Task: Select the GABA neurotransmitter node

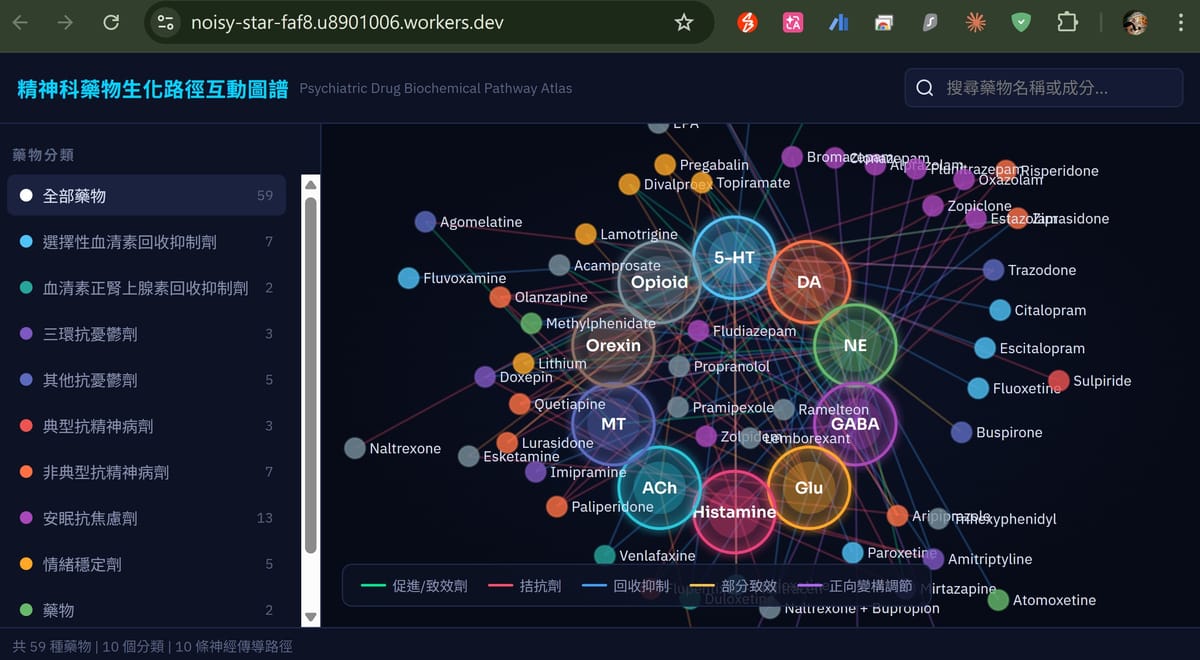Action: click(x=855, y=424)
